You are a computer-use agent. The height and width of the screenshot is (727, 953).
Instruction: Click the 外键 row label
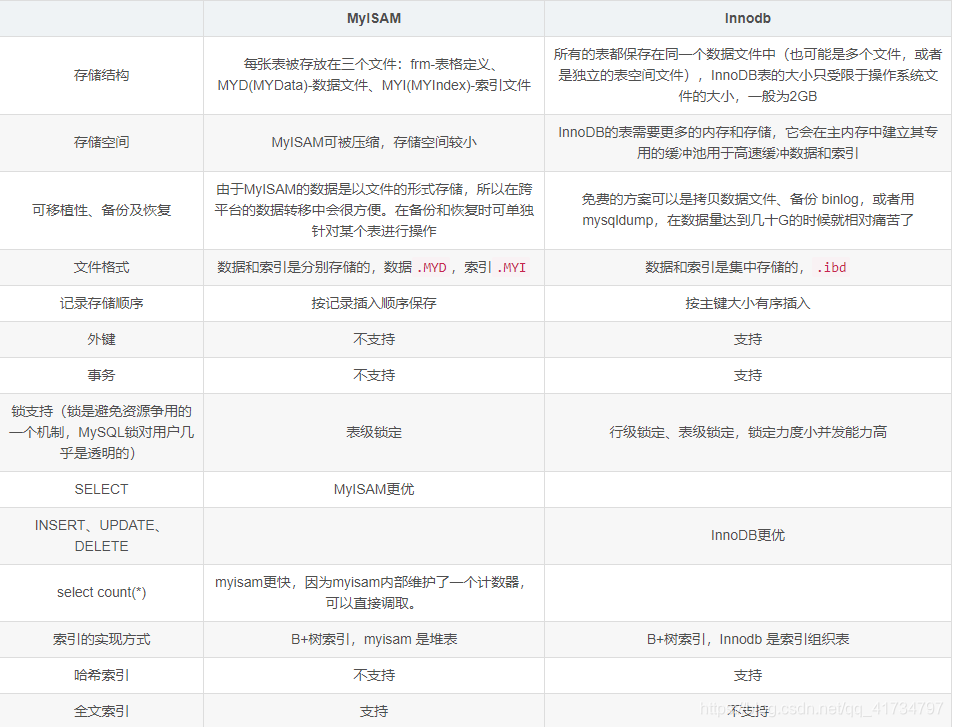tap(101, 339)
